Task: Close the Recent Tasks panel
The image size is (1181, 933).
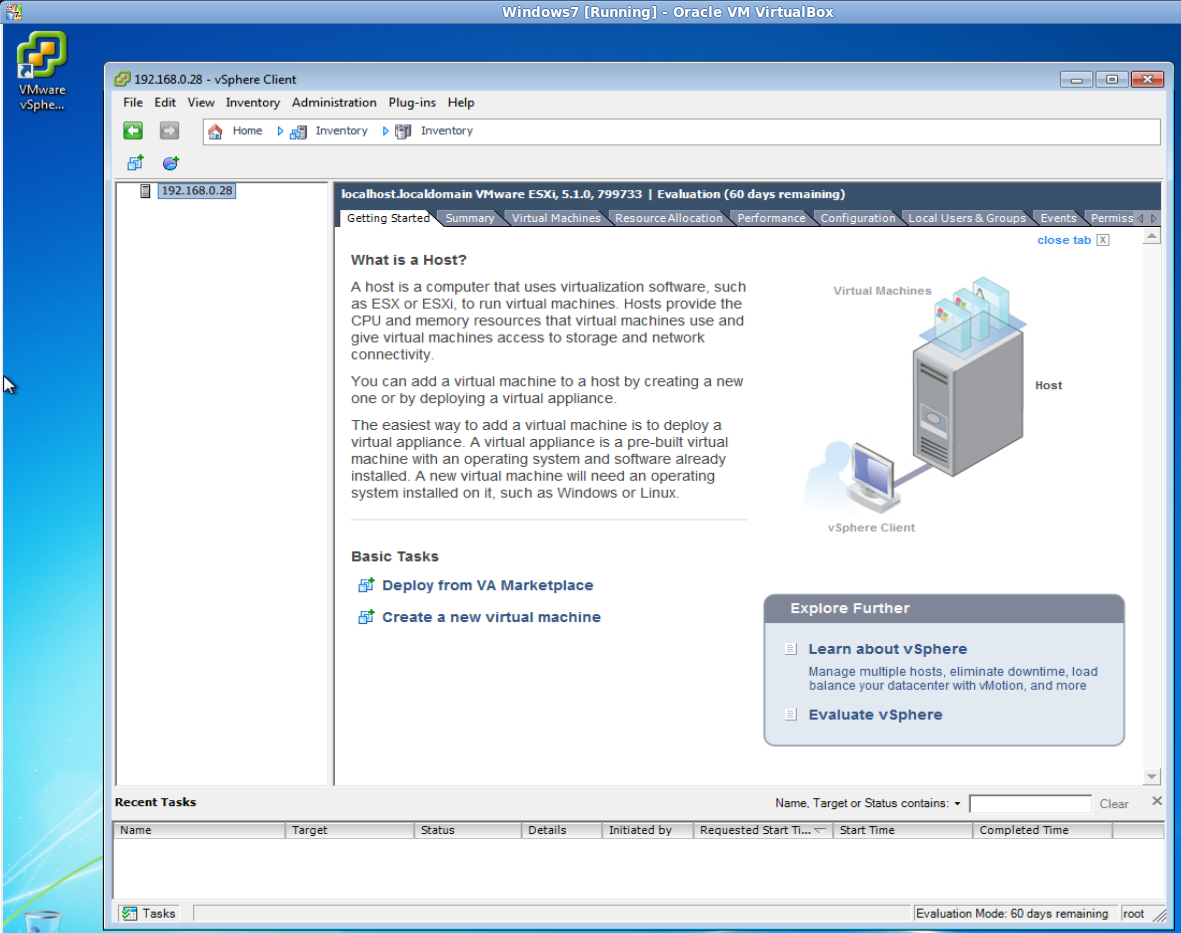Action: coord(1157,801)
